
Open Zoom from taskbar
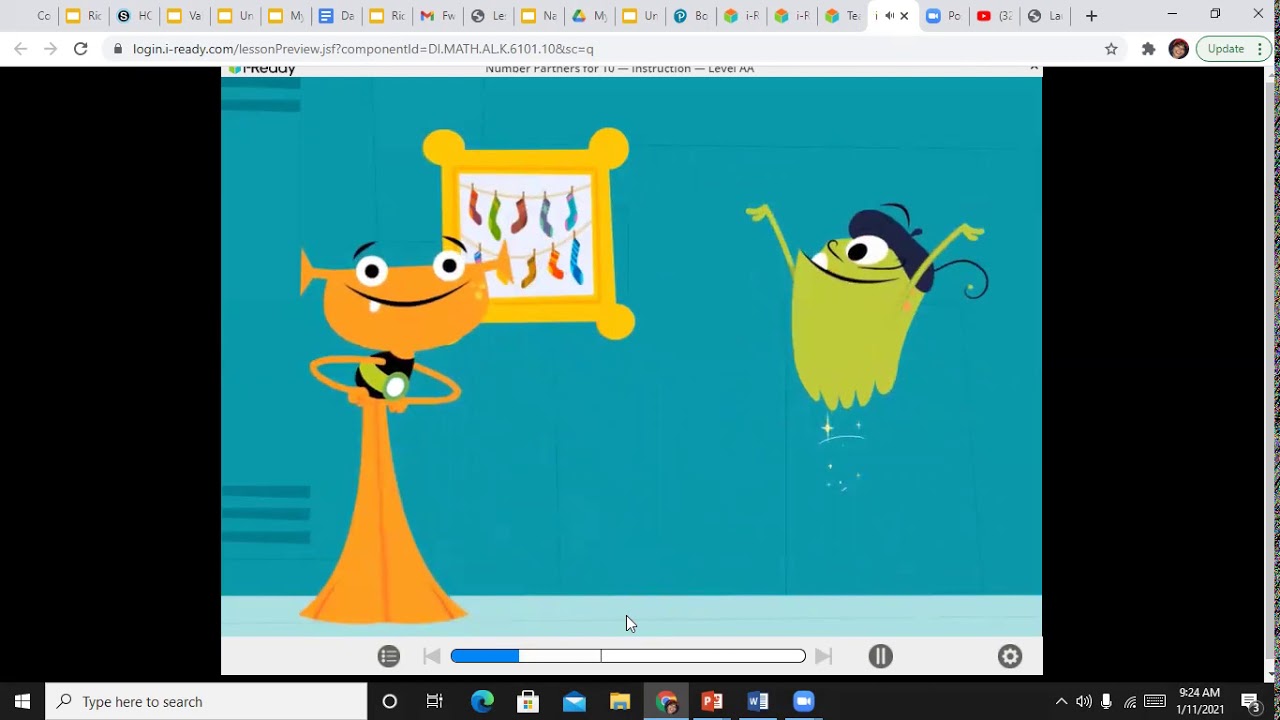pos(804,701)
